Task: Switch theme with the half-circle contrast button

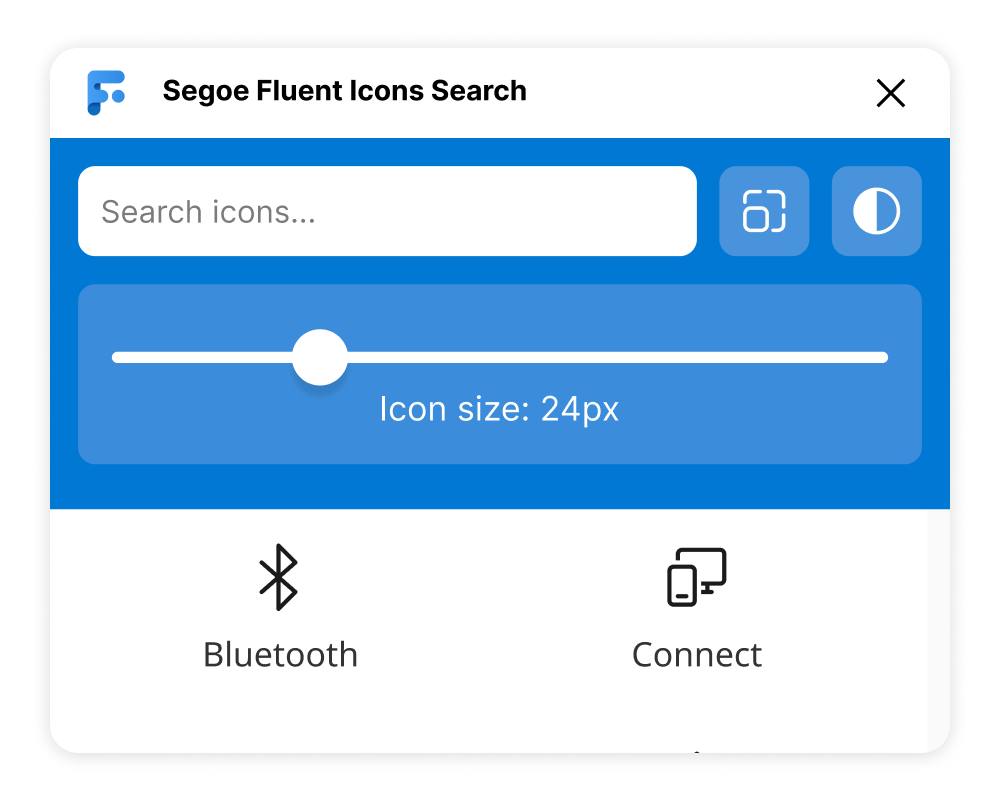Action: [876, 211]
